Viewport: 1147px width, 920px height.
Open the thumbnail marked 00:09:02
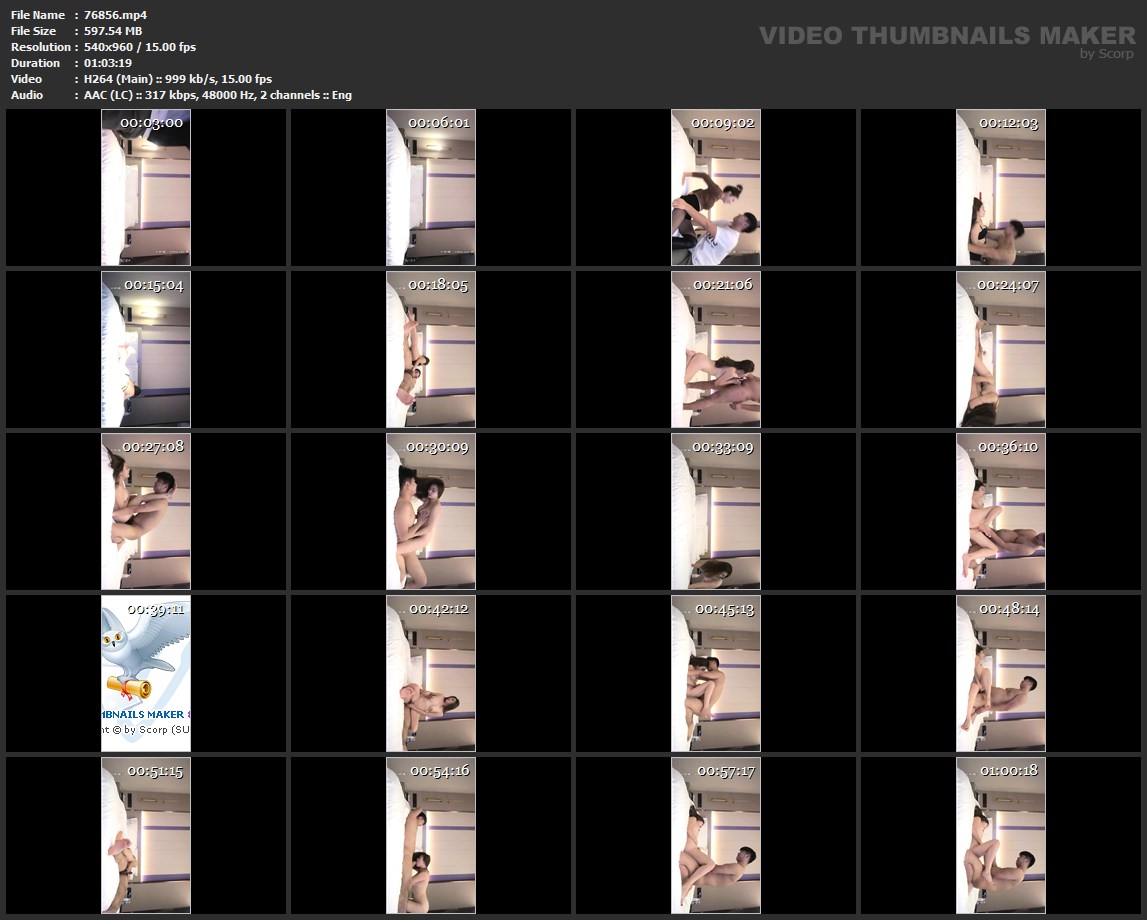(716, 188)
